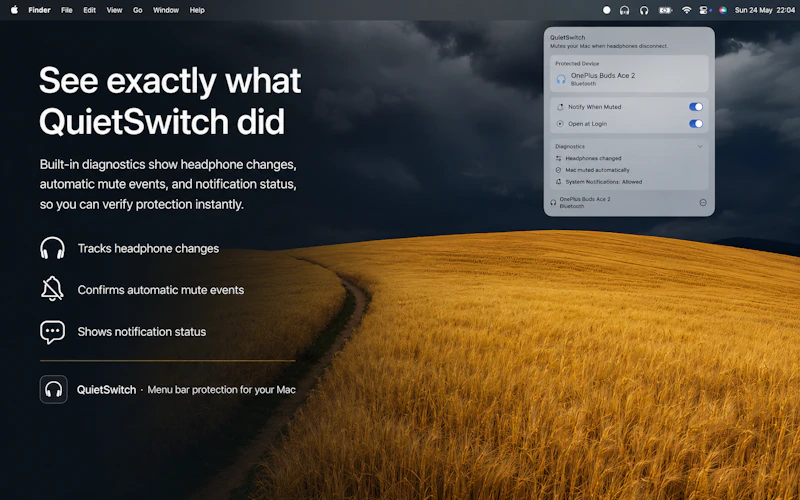Click the crossed bell icon beside Confirms automatic mute

point(53,289)
